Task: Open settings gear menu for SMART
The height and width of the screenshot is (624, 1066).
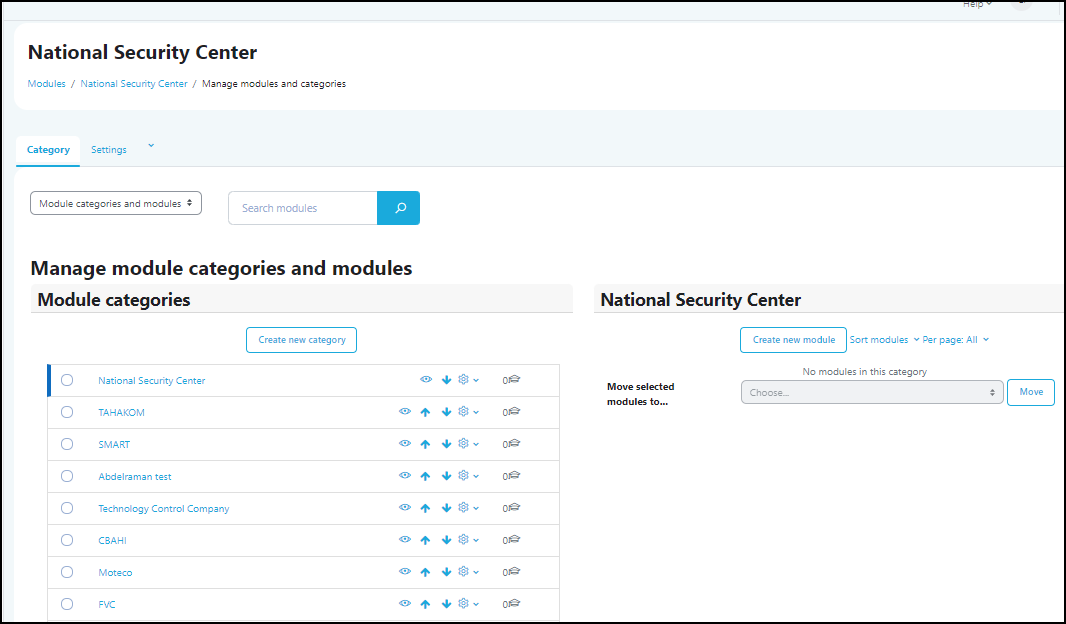Action: (468, 443)
